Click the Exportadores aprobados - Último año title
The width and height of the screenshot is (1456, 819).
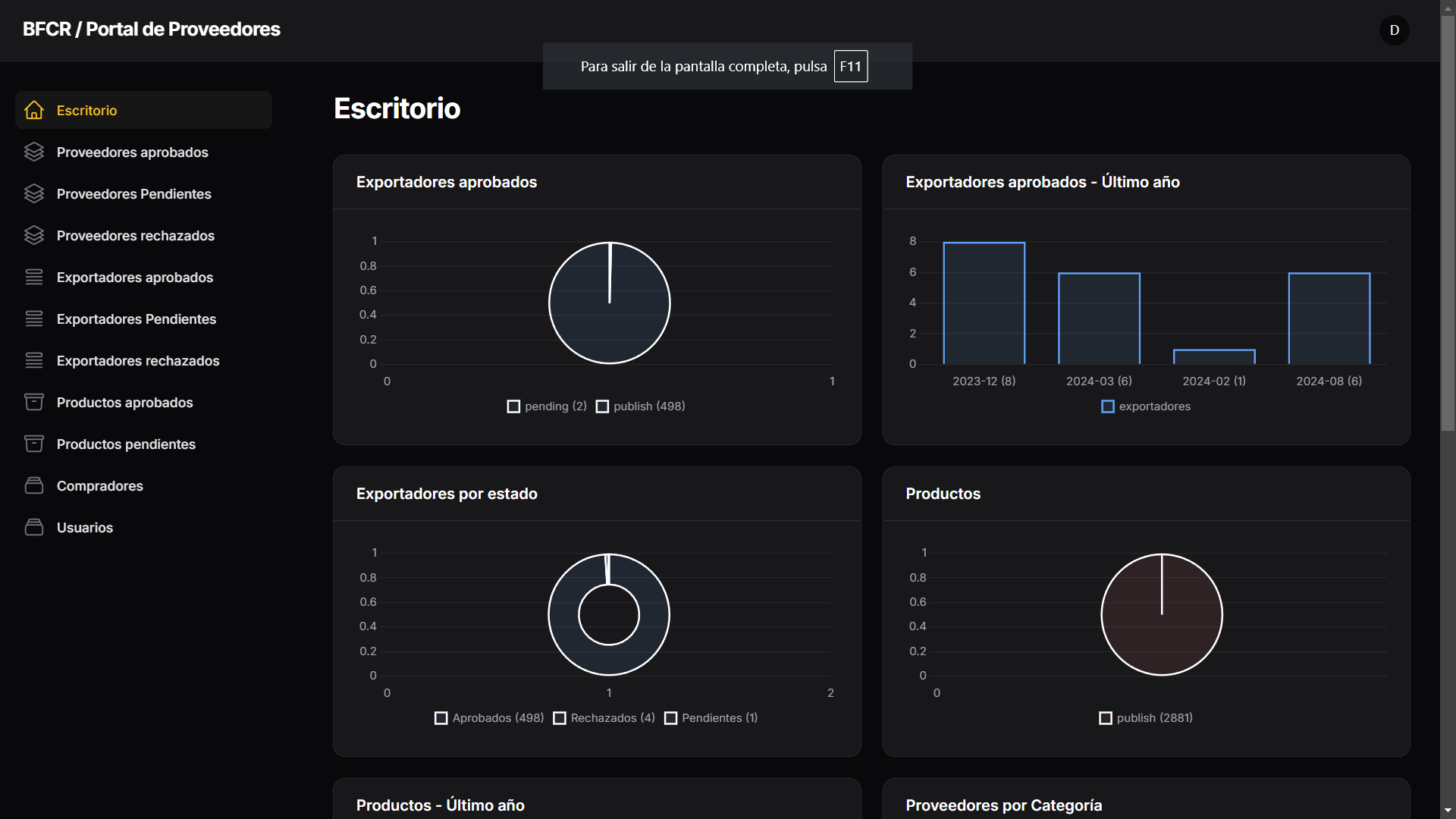coord(1043,182)
